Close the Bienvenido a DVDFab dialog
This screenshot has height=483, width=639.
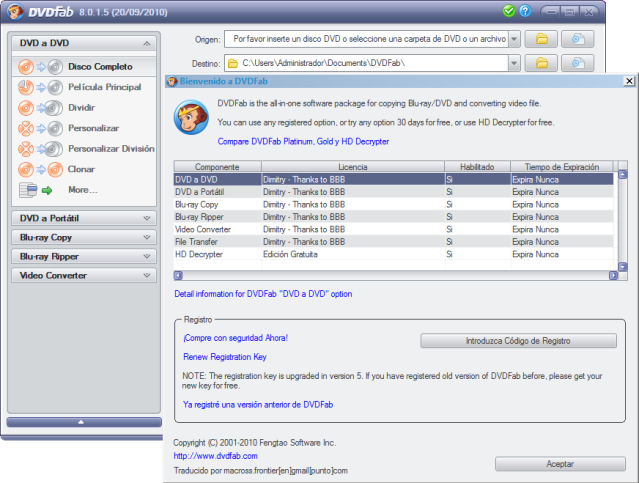click(x=629, y=81)
